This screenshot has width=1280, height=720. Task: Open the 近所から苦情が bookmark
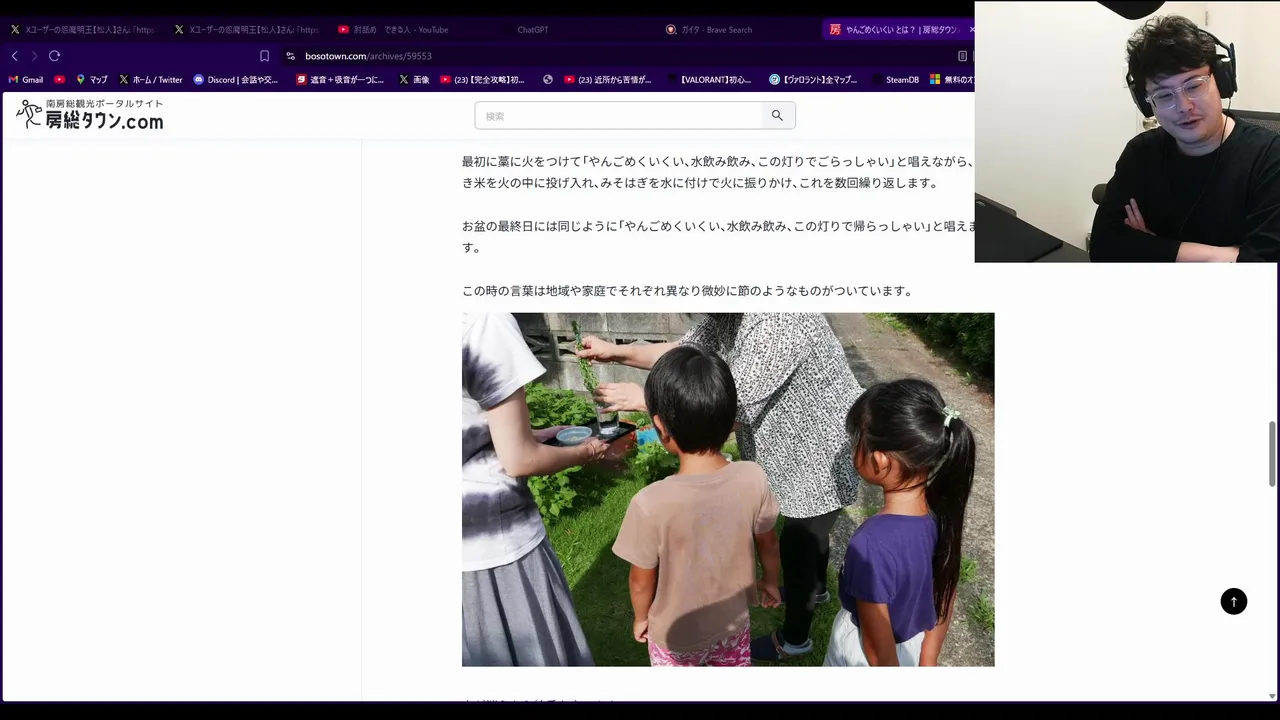tap(608, 79)
